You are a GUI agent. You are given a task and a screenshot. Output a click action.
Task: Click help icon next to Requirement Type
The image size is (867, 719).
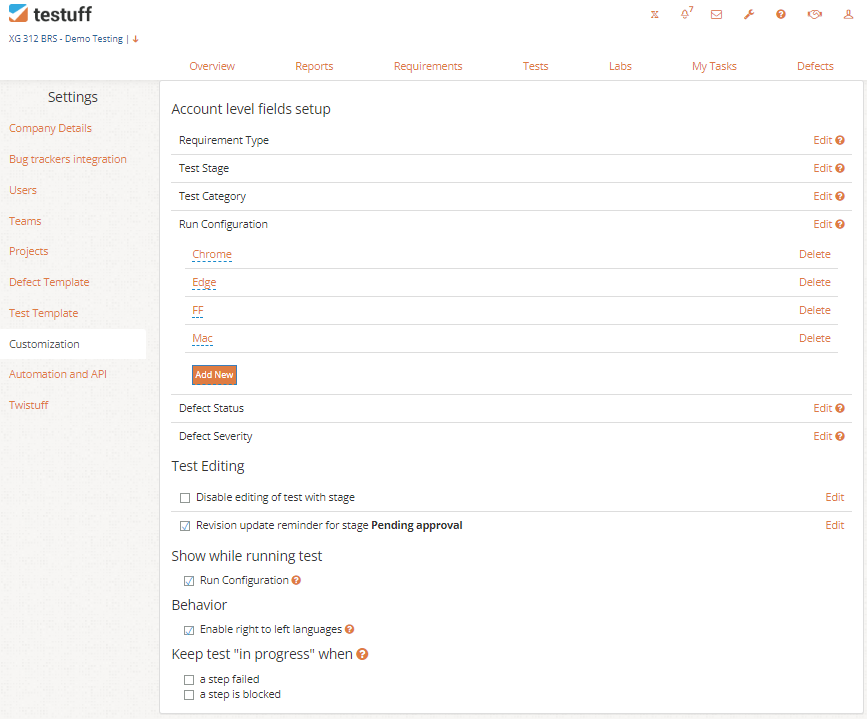[840, 140]
